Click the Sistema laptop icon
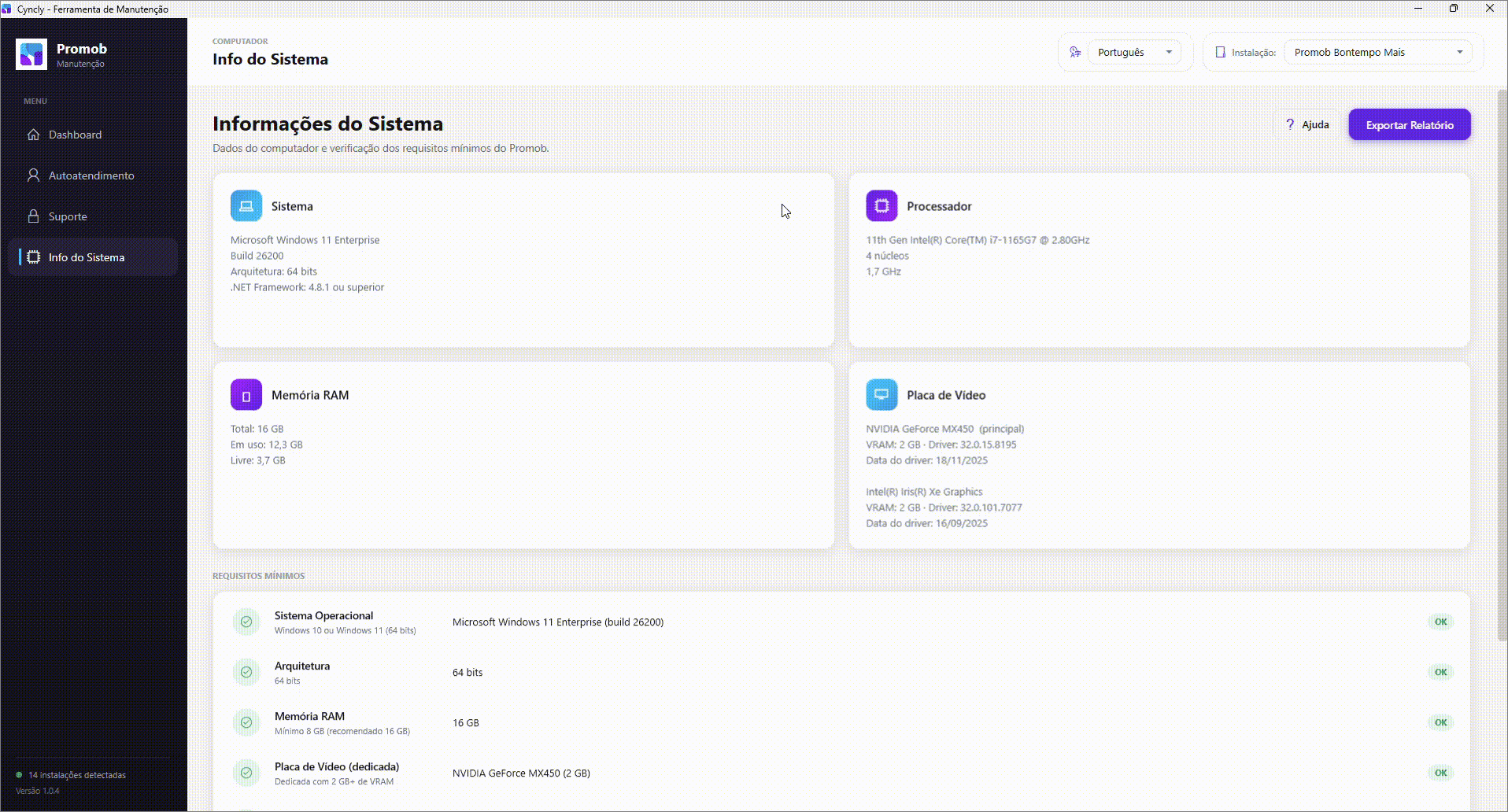Viewport: 1508px width, 812px height. [x=246, y=206]
